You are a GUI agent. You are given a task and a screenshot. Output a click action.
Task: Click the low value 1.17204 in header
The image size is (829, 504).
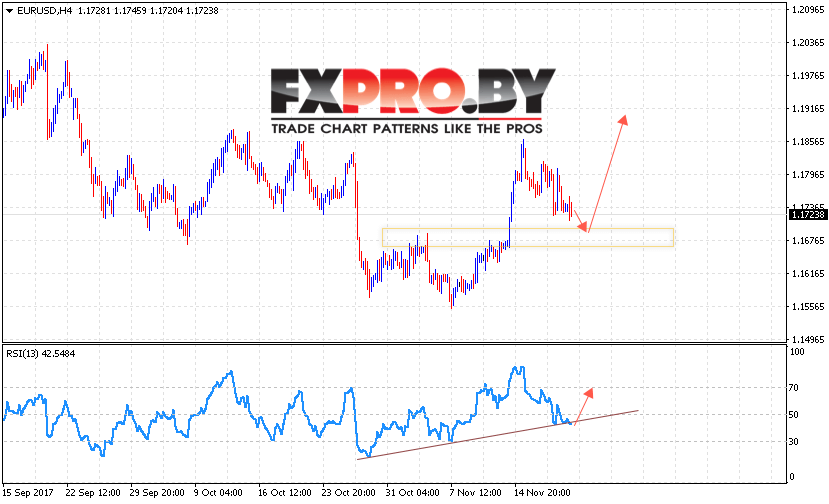[166, 11]
